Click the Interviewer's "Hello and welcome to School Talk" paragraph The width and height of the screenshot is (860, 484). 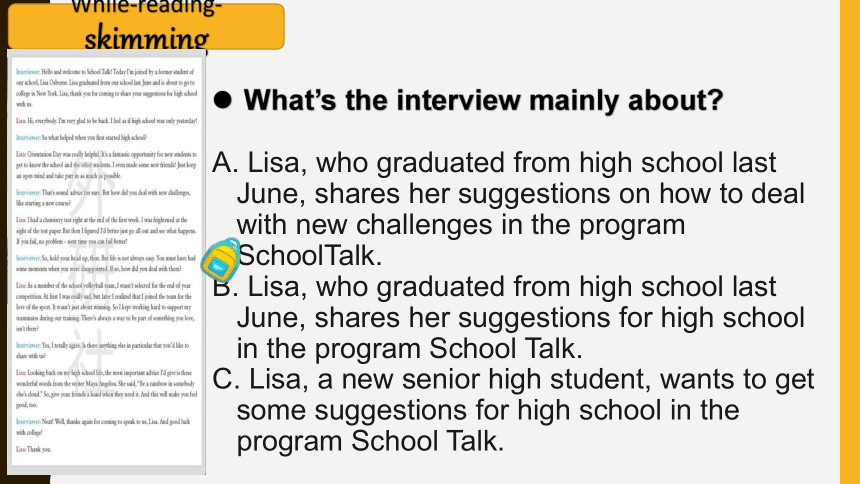pyautogui.click(x=106, y=88)
